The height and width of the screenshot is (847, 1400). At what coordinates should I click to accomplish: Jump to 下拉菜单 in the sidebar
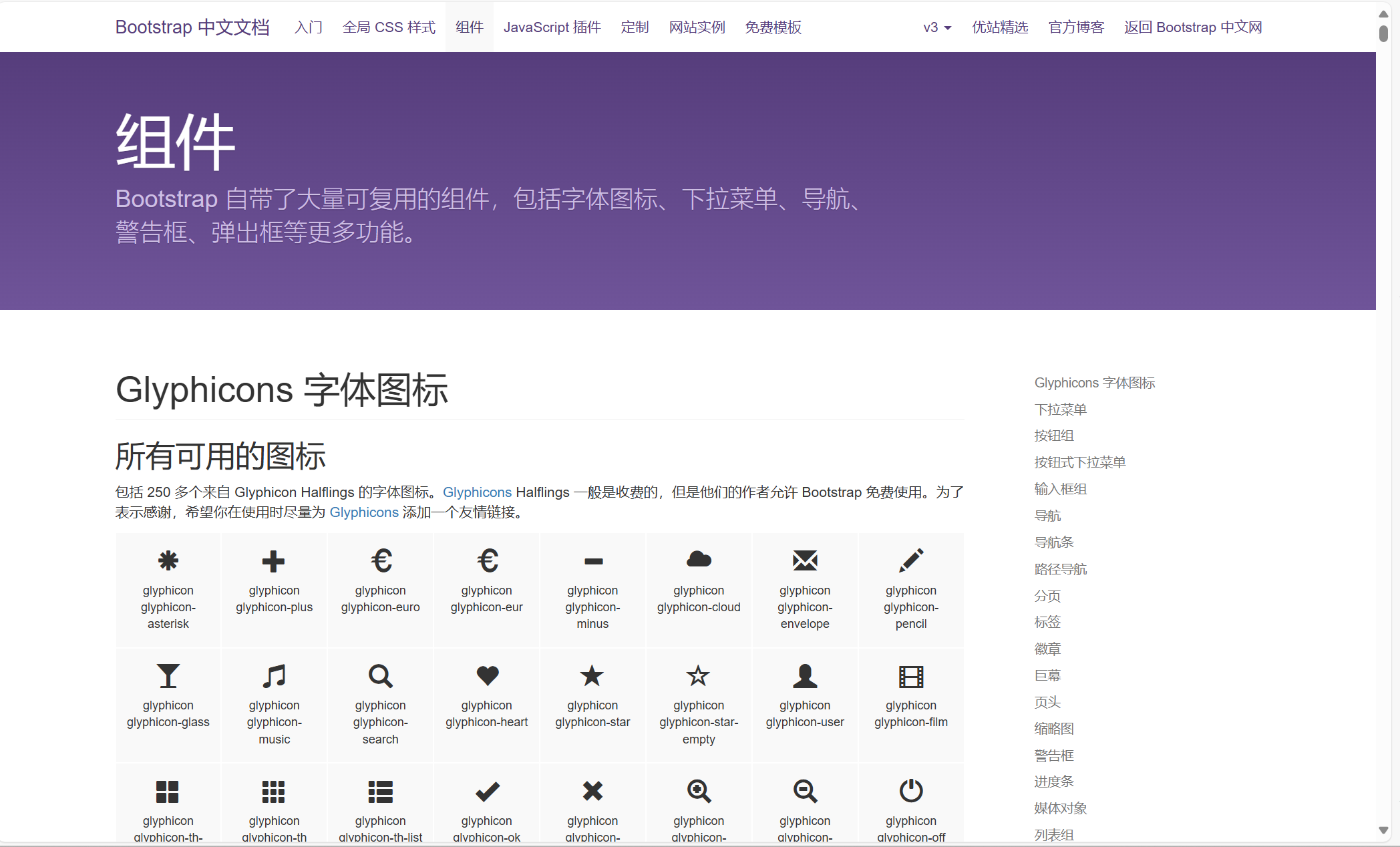tap(1060, 409)
